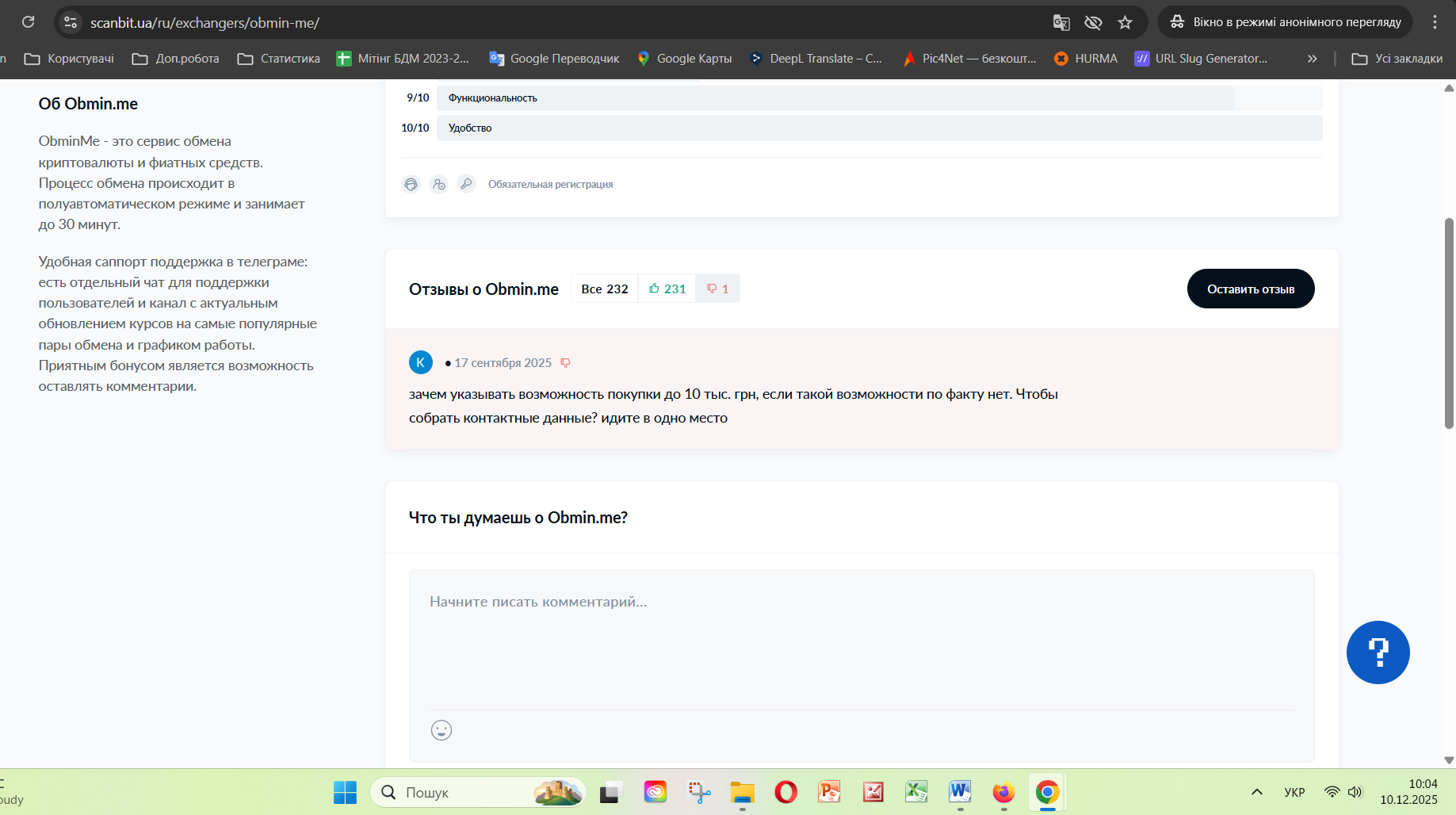Image resolution: width=1456 pixels, height=815 pixels.
Task: Open the HURMA bookmark
Action: point(1086,59)
